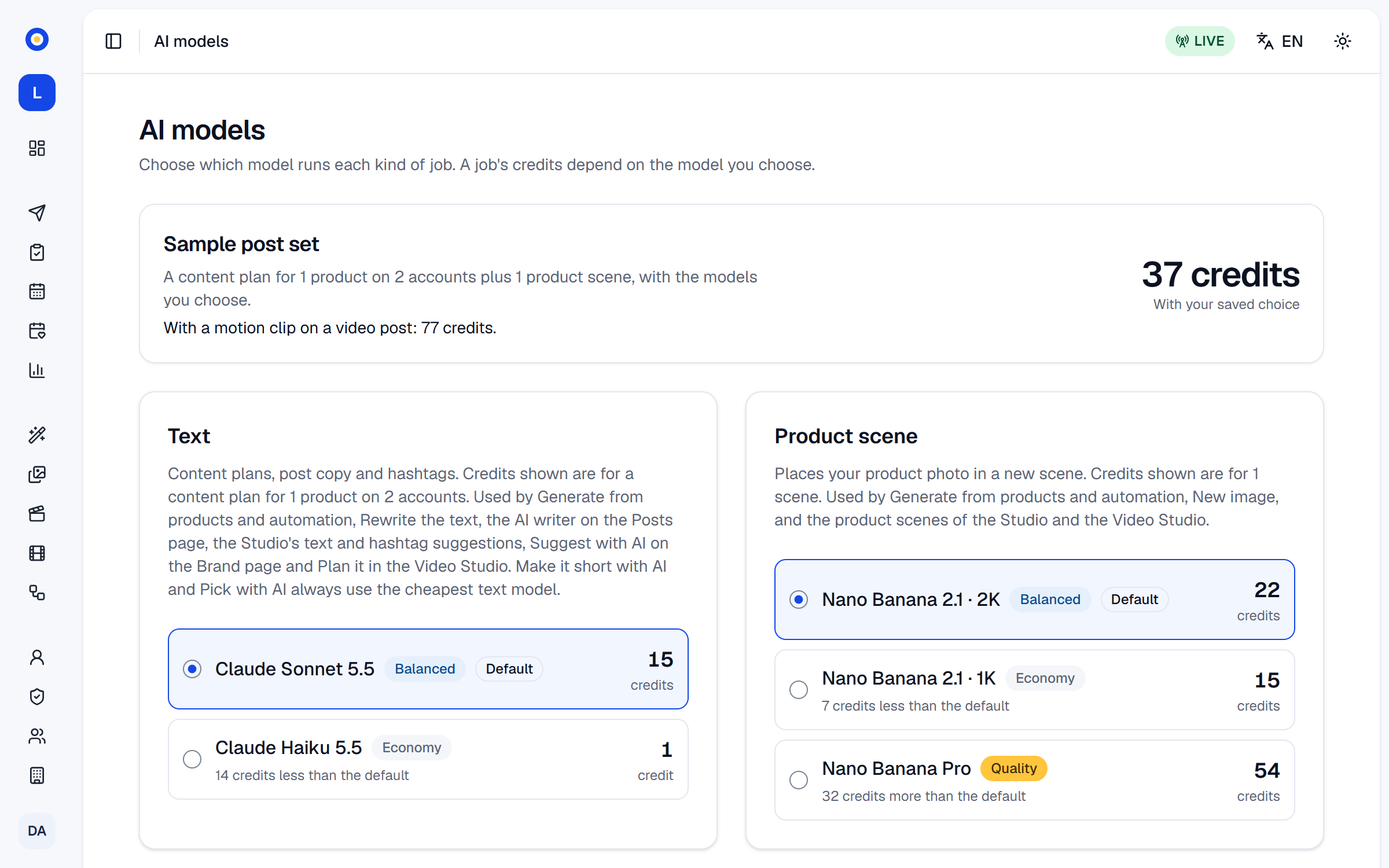Image resolution: width=1389 pixels, height=868 pixels.
Task: Open the clipboard checklist icon
Action: tap(37, 252)
